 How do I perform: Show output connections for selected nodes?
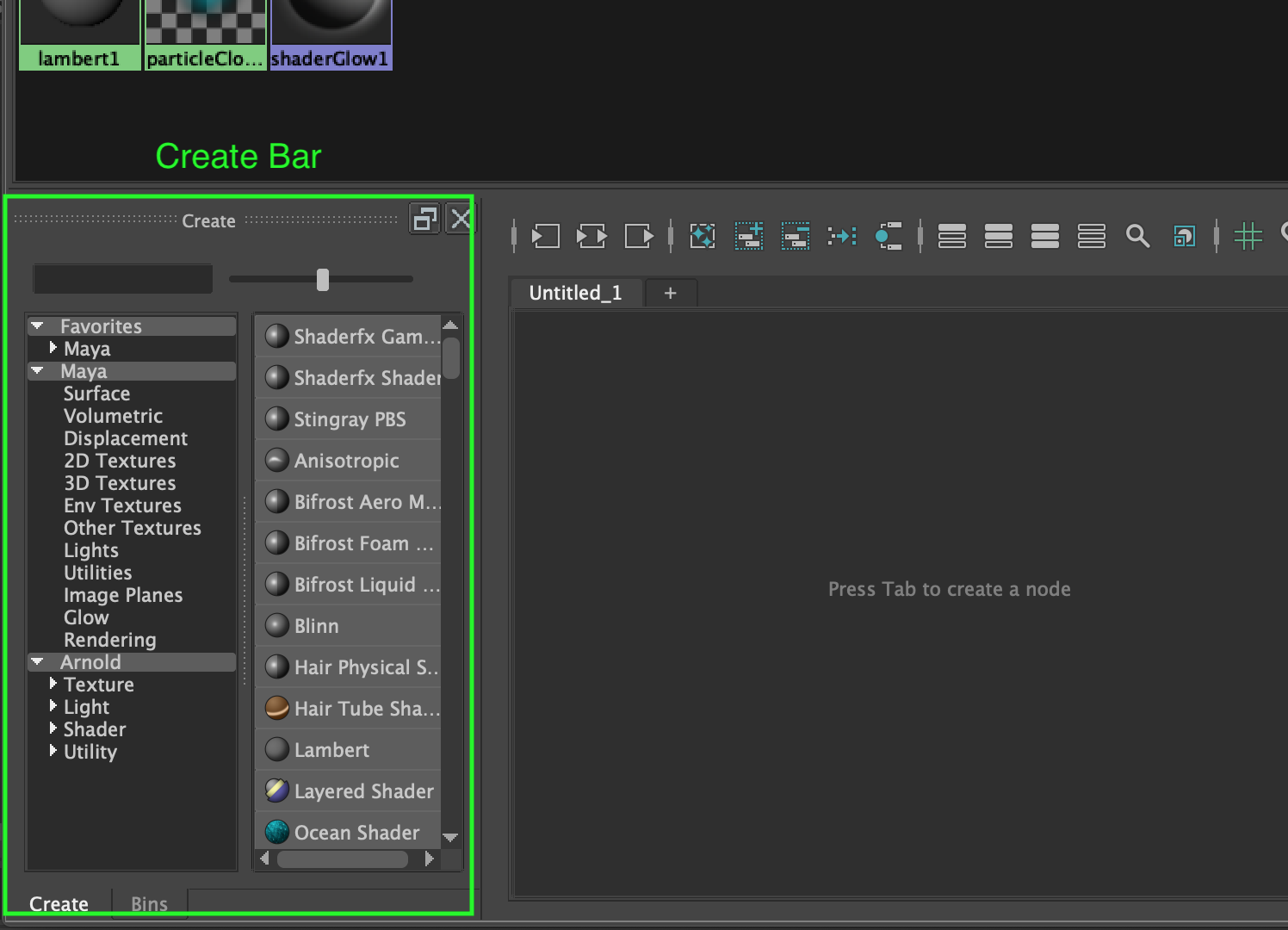639,236
